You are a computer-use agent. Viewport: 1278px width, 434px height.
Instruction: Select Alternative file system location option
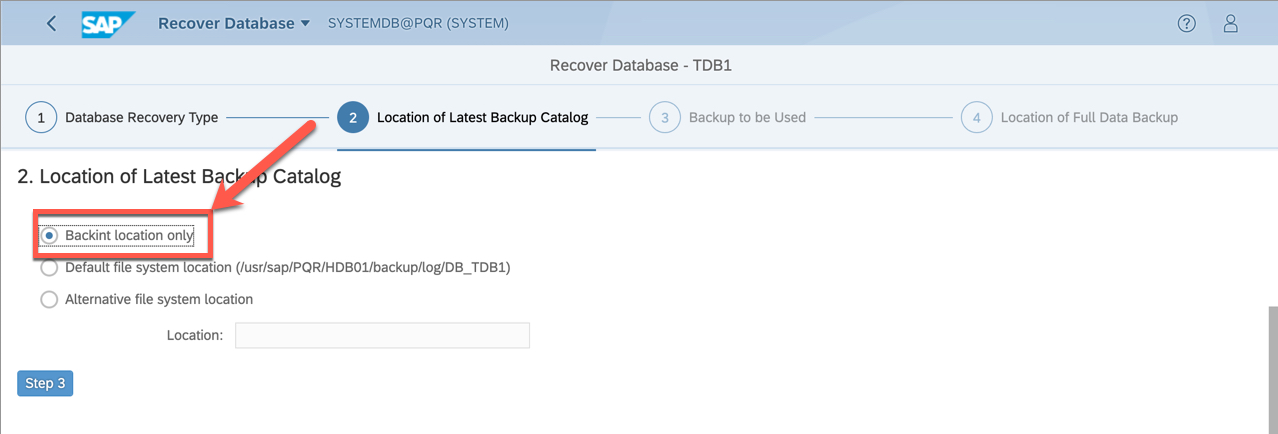tap(49, 299)
